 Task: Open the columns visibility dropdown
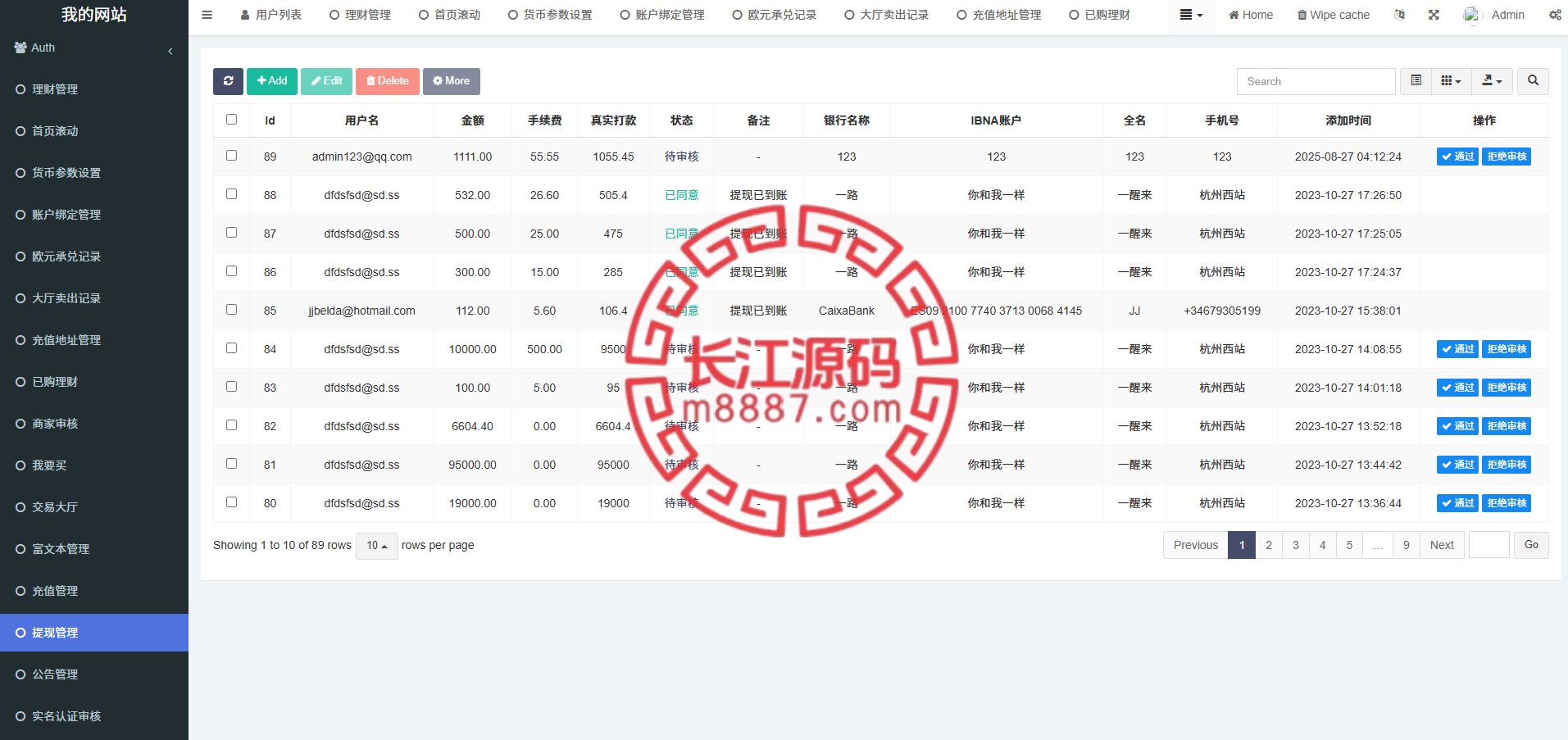click(x=1451, y=81)
